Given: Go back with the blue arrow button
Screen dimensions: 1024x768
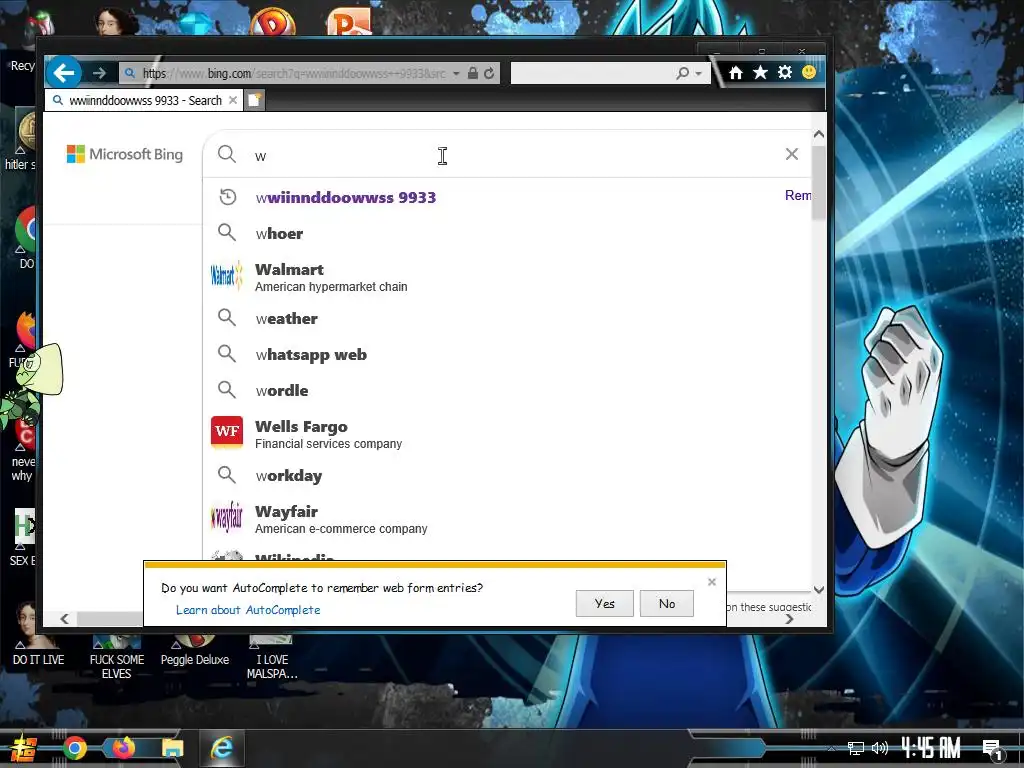Looking at the screenshot, I should click(x=64, y=72).
